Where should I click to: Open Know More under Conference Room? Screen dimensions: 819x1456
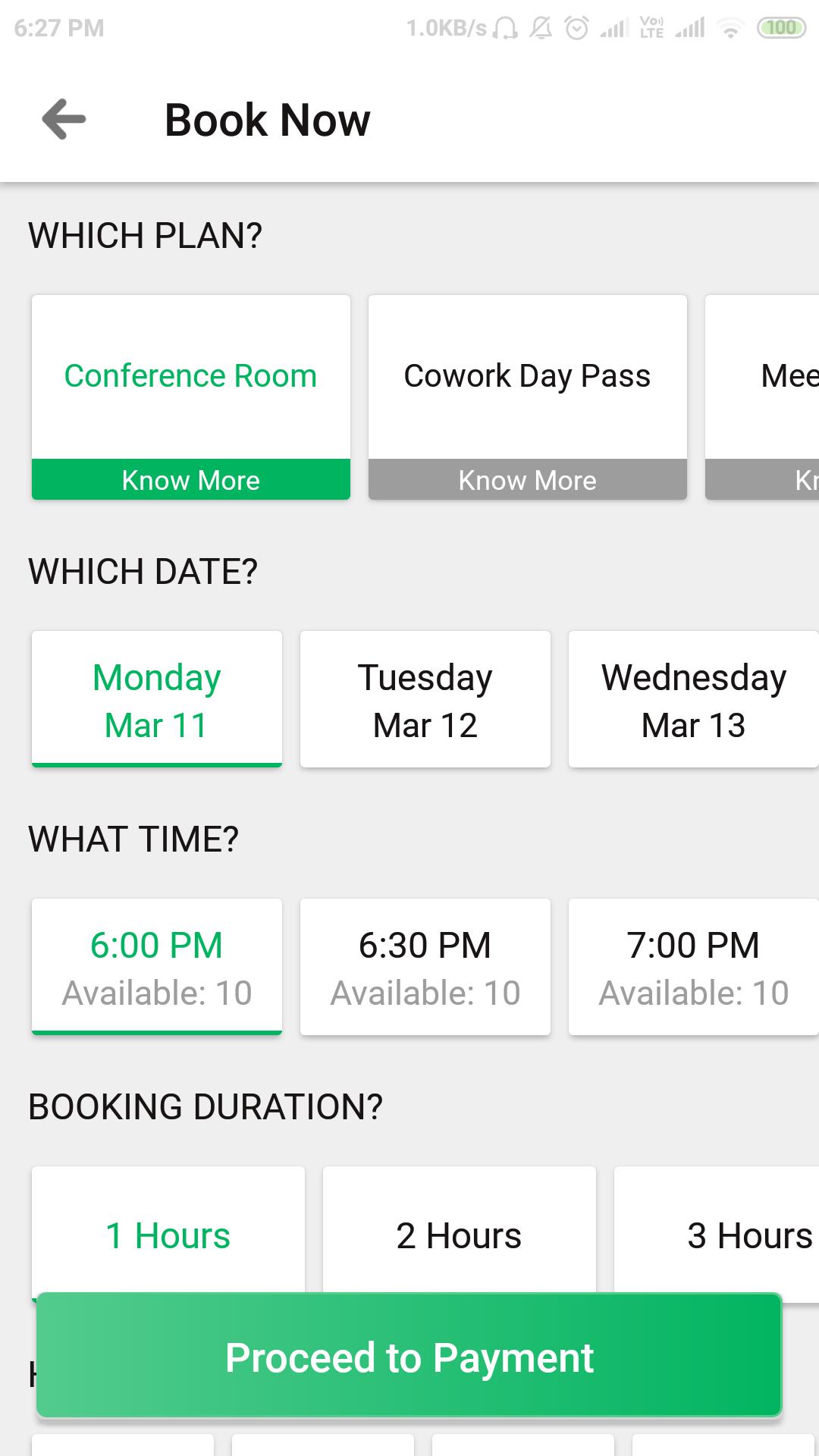click(191, 479)
